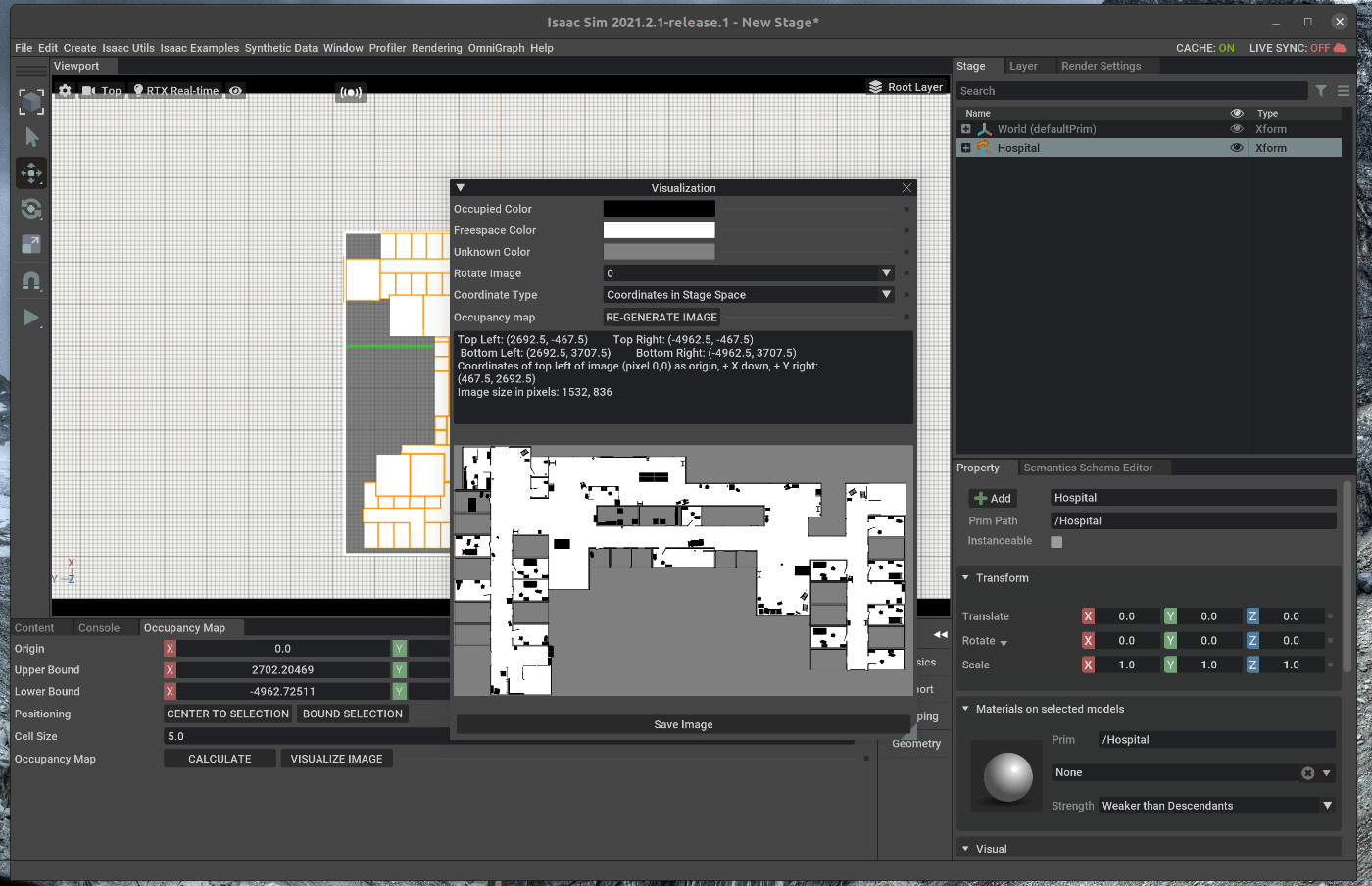This screenshot has width=1372, height=886.
Task: Click the Save Image button
Action: tap(683, 725)
